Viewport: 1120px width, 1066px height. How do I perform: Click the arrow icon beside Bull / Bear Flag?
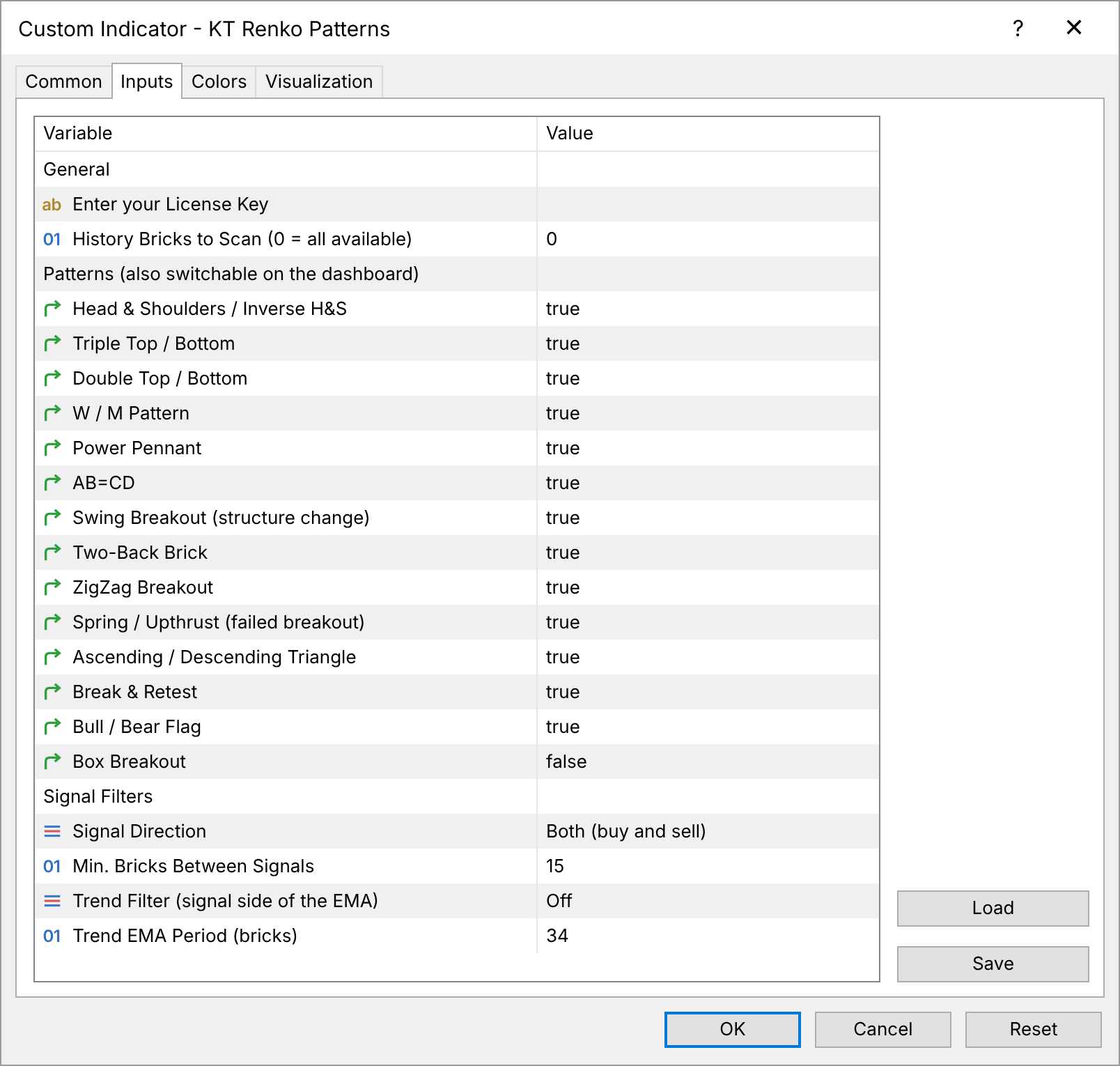point(52,727)
